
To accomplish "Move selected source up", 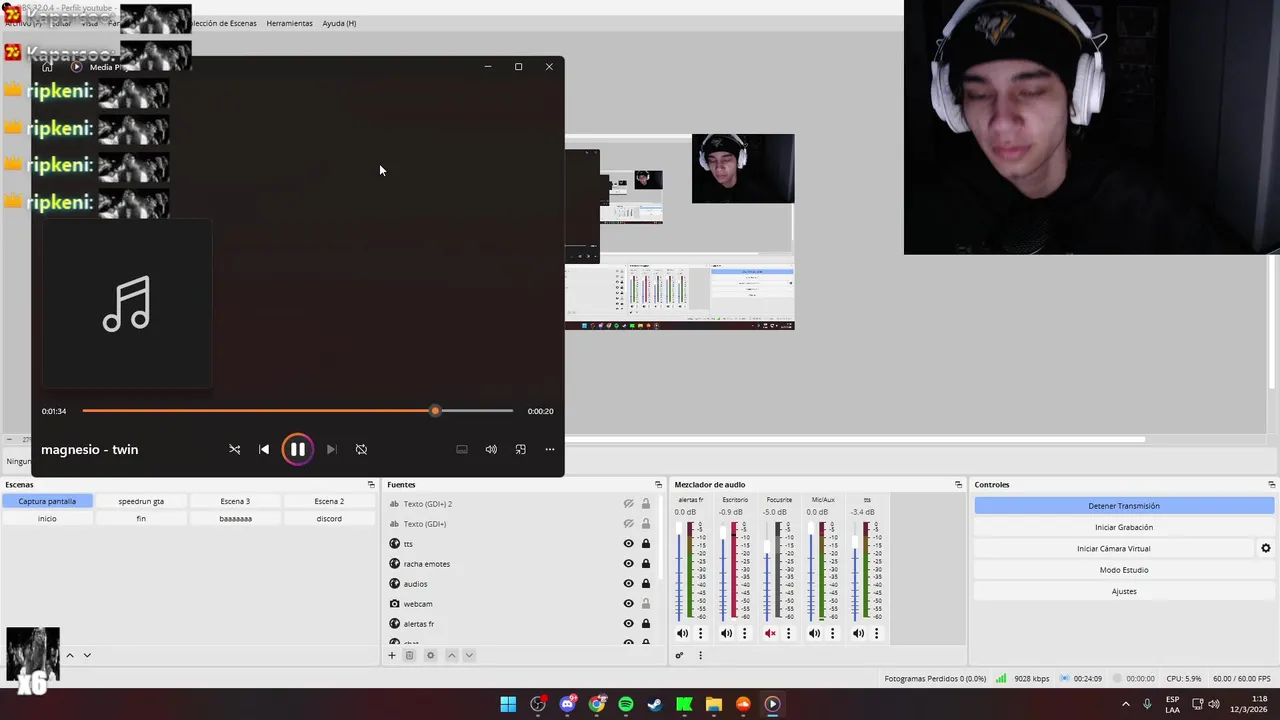I will pyautogui.click(x=451, y=655).
